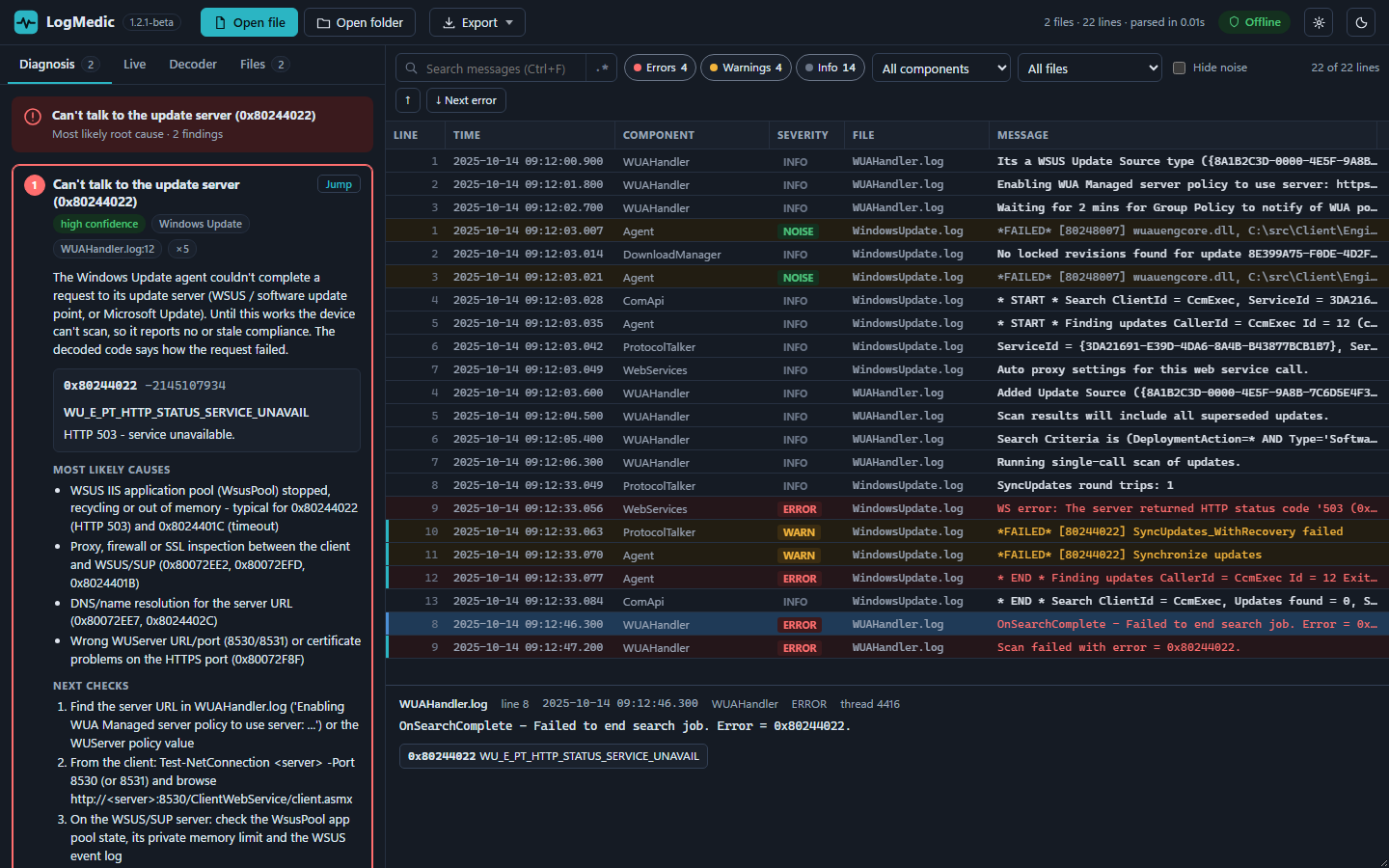This screenshot has width=1389, height=868.
Task: Click the Open folder button
Action: 360,22
